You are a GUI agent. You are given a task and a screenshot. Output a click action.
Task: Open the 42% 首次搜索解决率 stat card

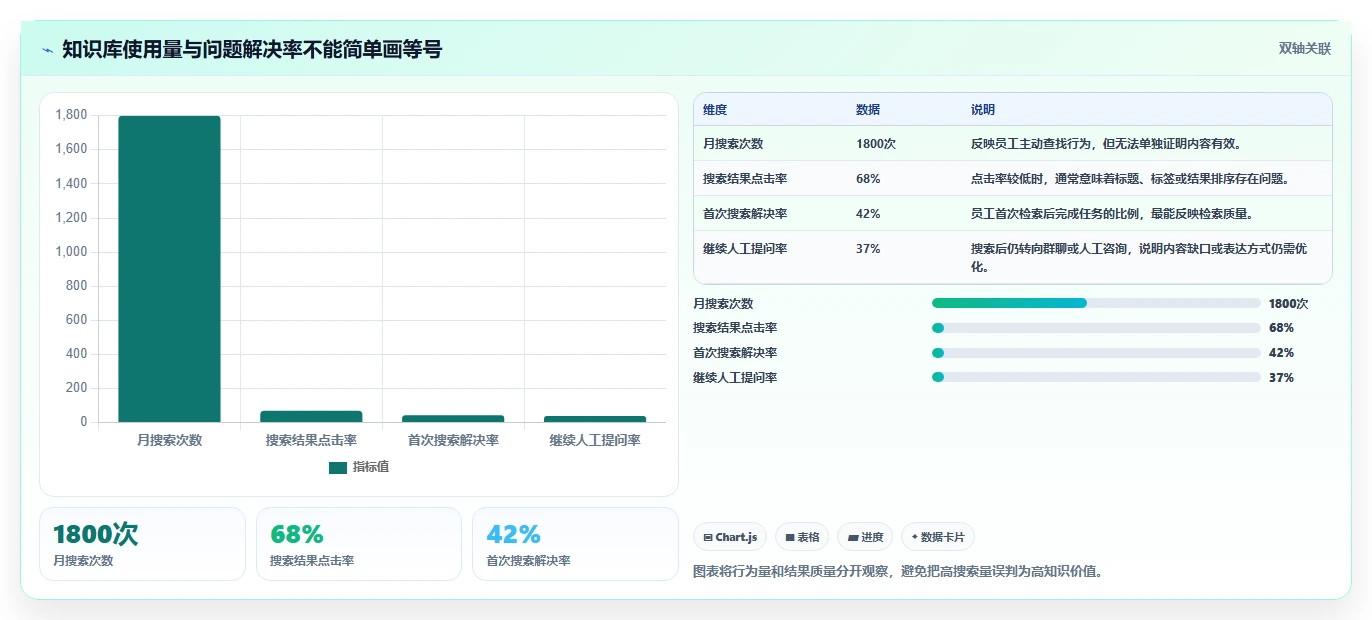pos(575,544)
